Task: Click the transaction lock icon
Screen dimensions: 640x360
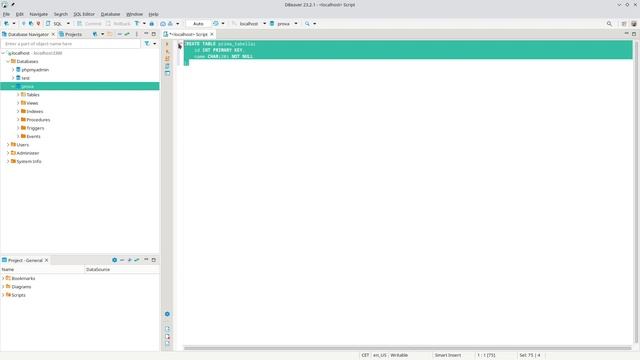Action: point(151,24)
